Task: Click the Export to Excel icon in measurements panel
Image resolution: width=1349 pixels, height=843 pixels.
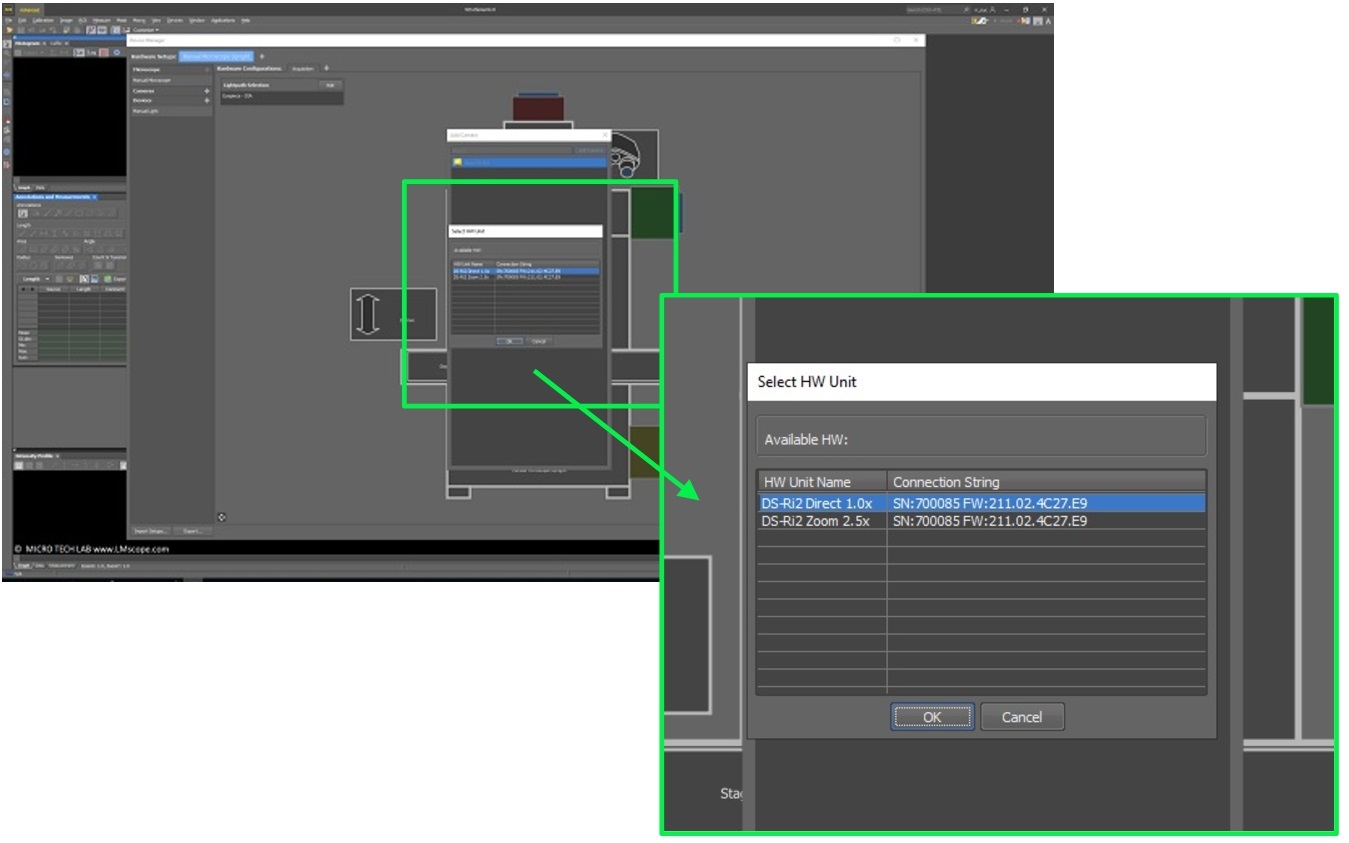Action: [107, 279]
